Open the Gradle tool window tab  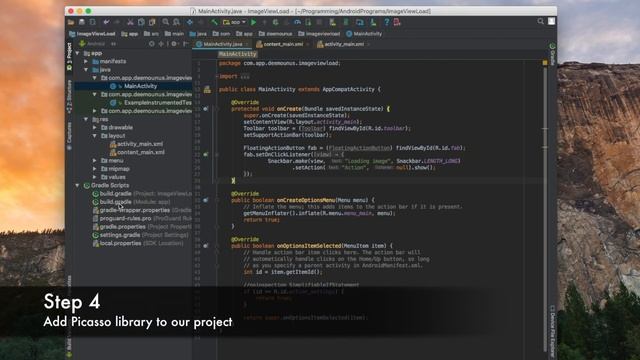pyautogui.click(x=552, y=53)
